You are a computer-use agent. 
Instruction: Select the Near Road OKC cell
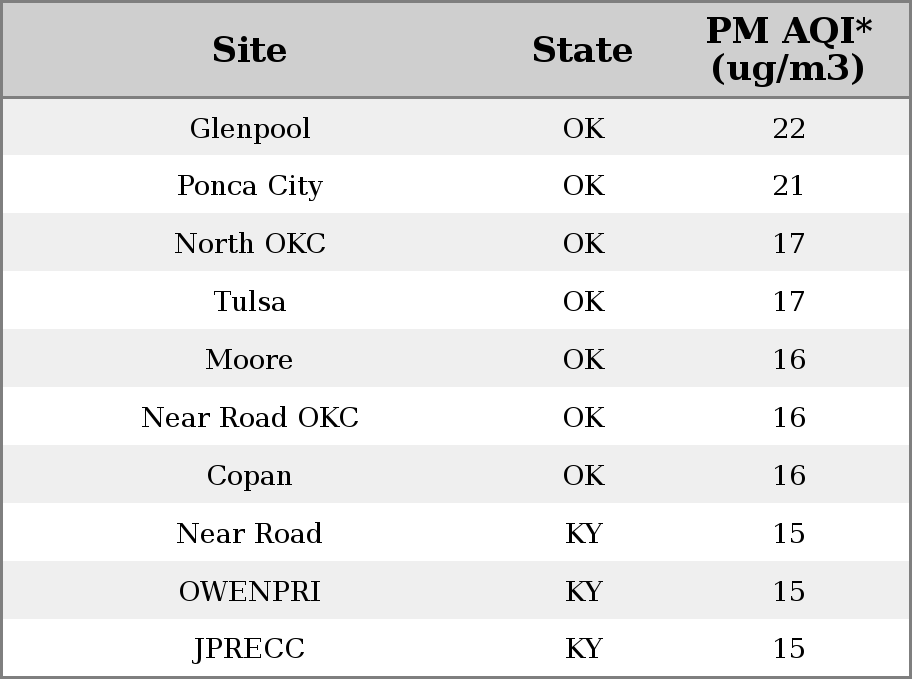tap(250, 417)
